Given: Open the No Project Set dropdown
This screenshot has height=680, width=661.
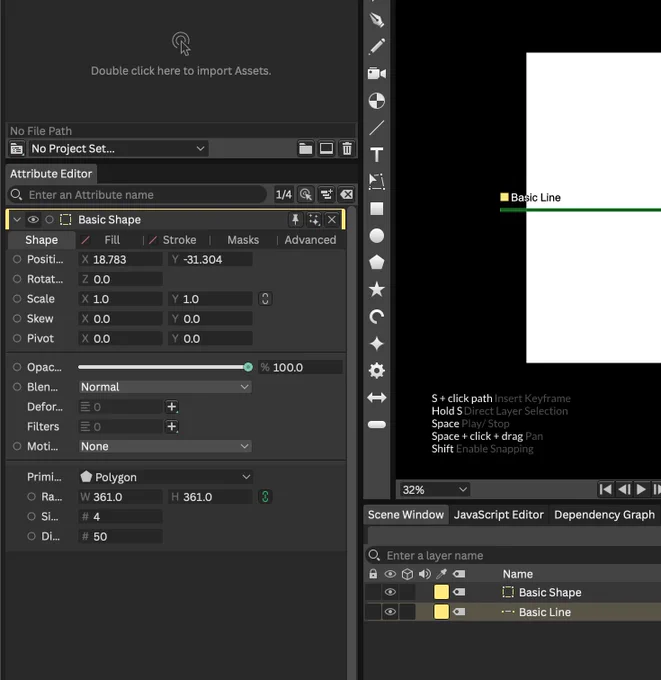Looking at the screenshot, I should pyautogui.click(x=118, y=149).
